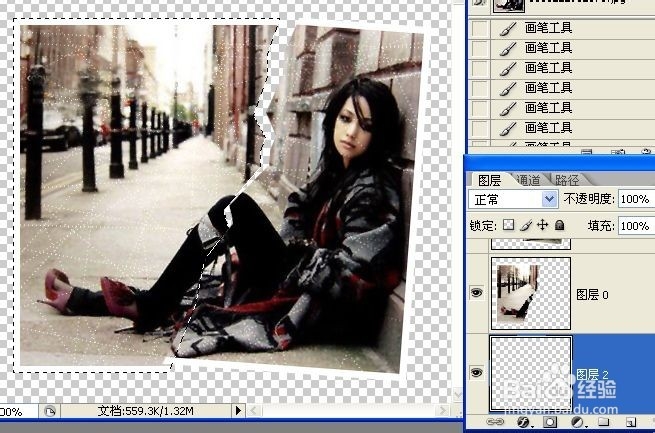Lock layer position with move icon
This screenshot has height=433, width=655.
click(x=543, y=225)
